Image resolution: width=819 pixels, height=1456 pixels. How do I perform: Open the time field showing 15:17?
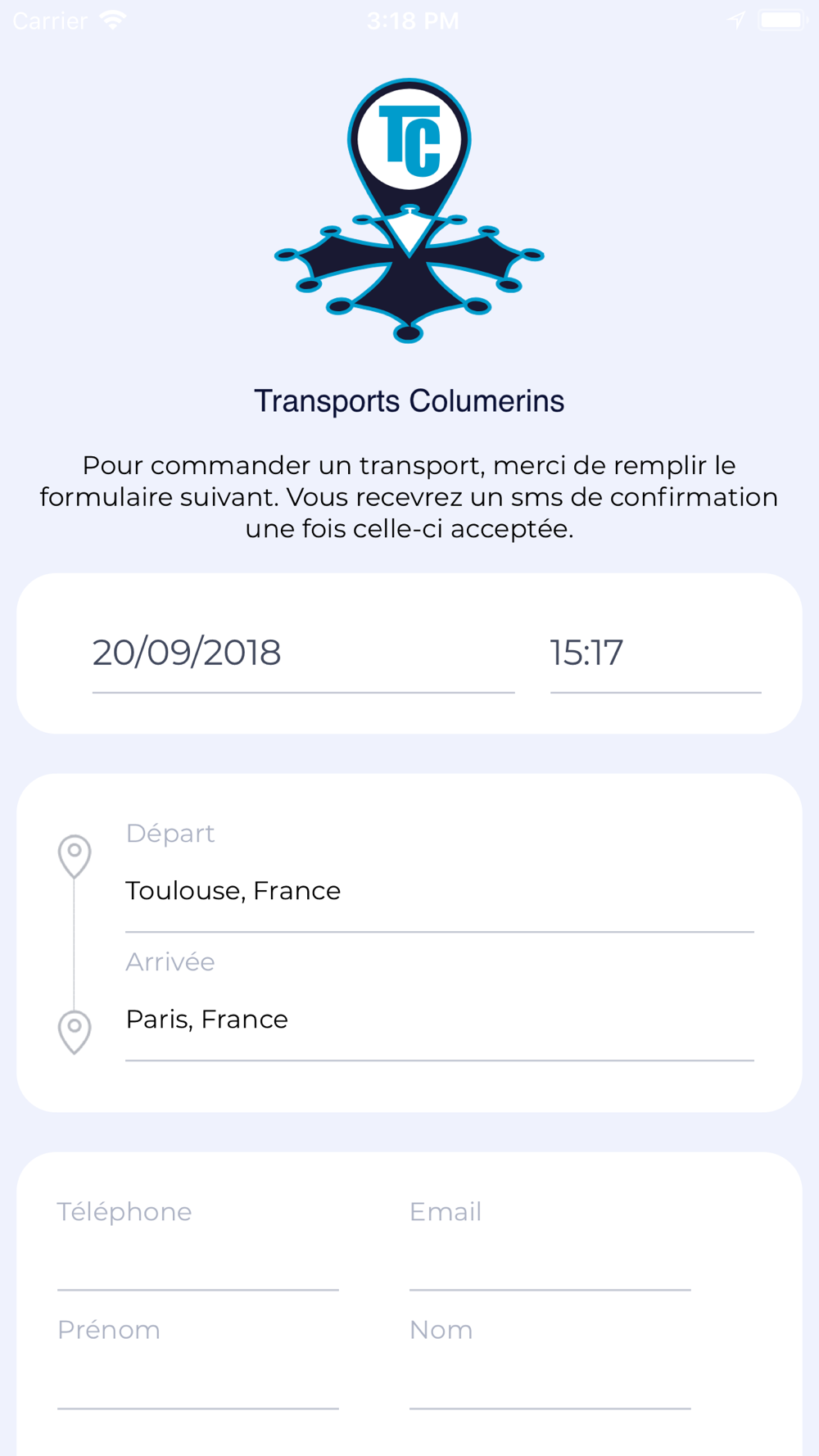655,653
